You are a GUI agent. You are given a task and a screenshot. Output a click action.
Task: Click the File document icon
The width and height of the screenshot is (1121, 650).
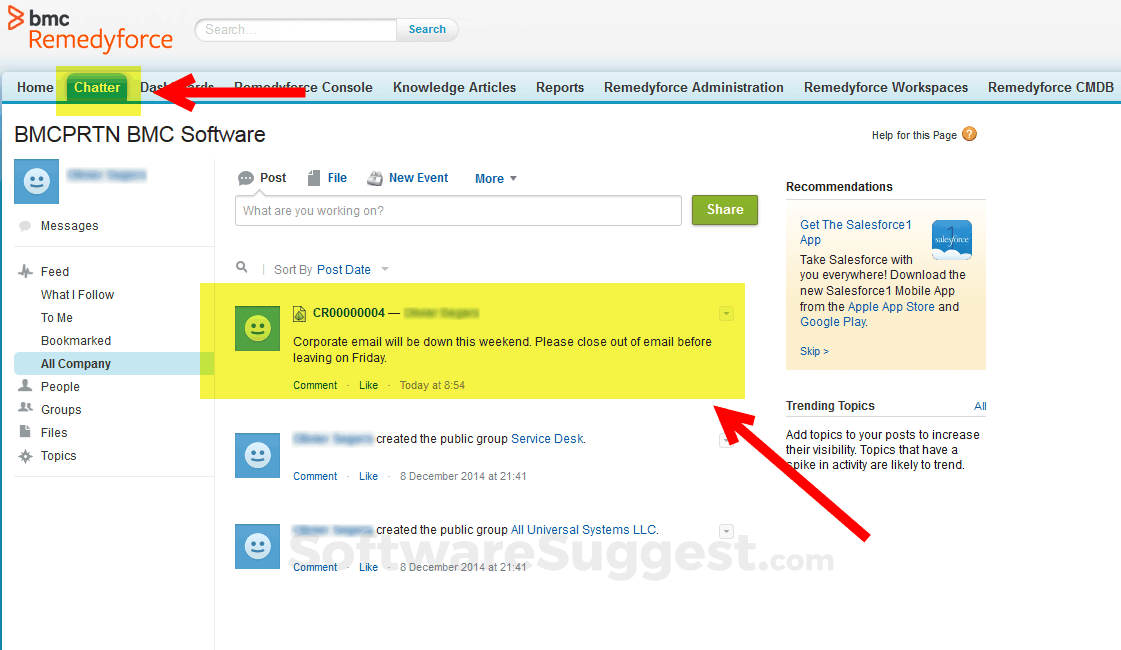click(314, 178)
